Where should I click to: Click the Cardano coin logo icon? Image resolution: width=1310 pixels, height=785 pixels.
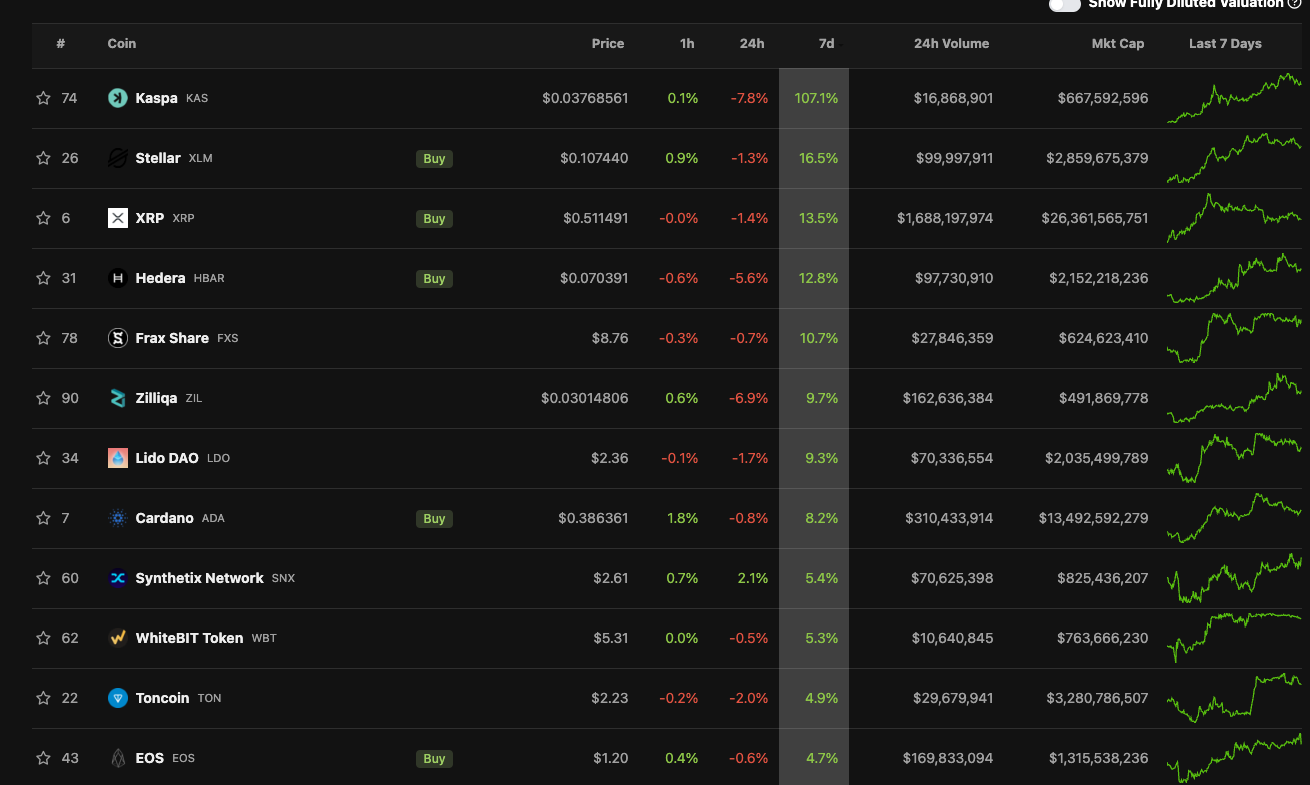click(118, 518)
